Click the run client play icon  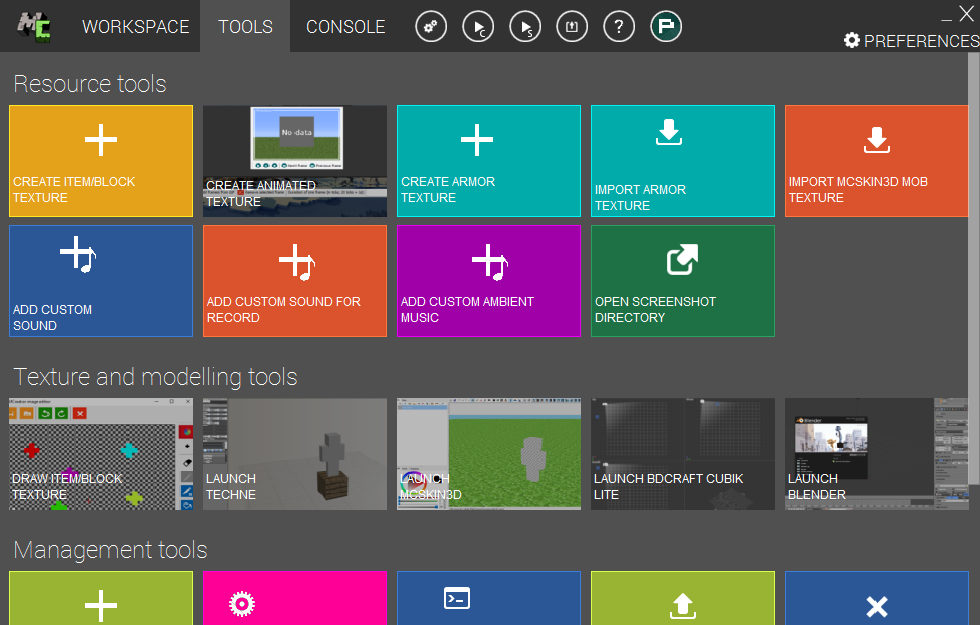point(478,27)
